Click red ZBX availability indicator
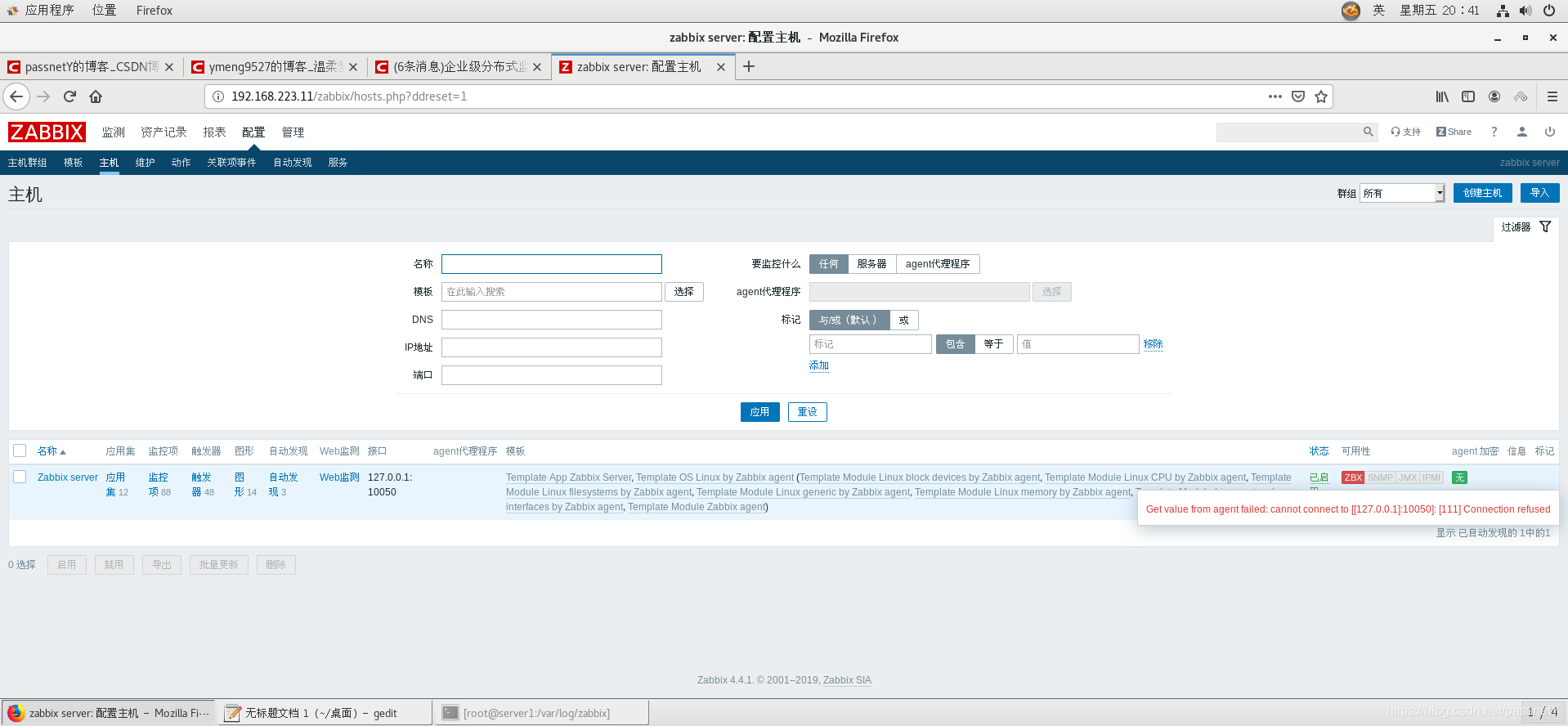The height and width of the screenshot is (726, 1568). pyautogui.click(x=1353, y=477)
